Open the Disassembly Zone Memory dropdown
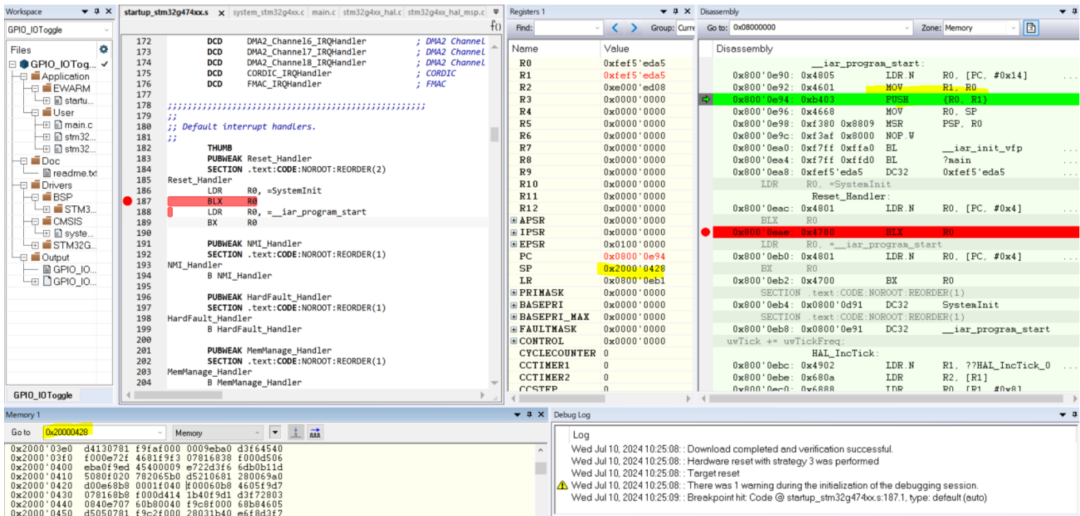Screen dimensions: 1080x516 click(x=1015, y=28)
